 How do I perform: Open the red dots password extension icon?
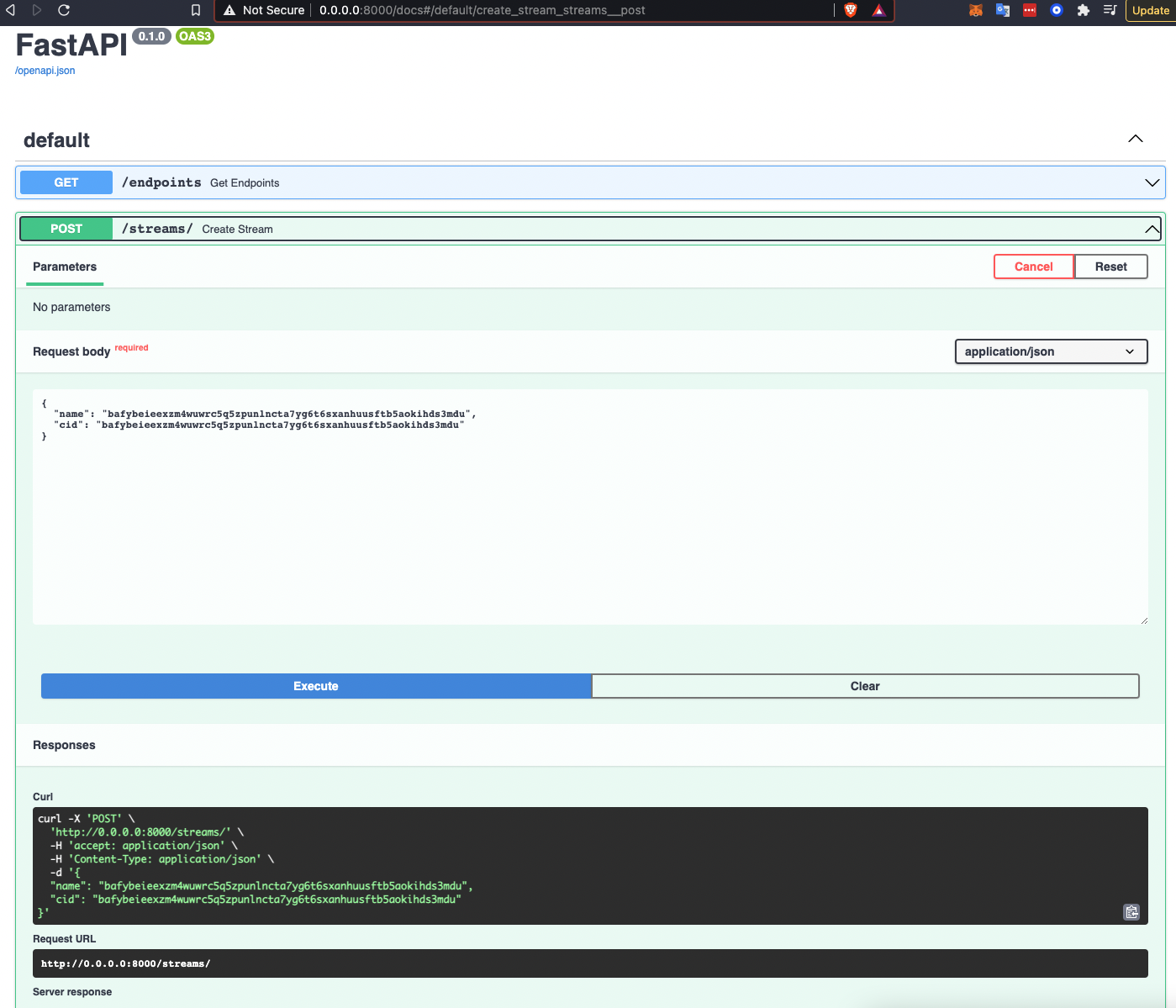point(1030,10)
